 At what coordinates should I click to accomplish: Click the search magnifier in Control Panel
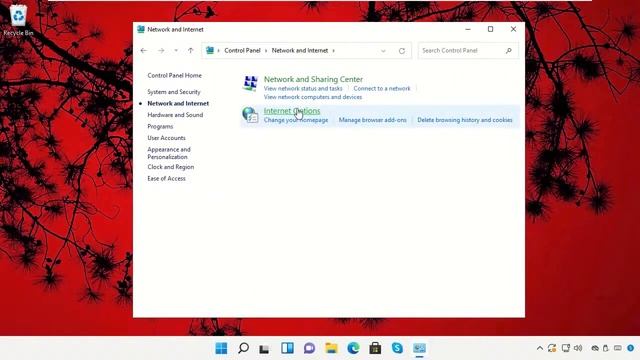509,51
